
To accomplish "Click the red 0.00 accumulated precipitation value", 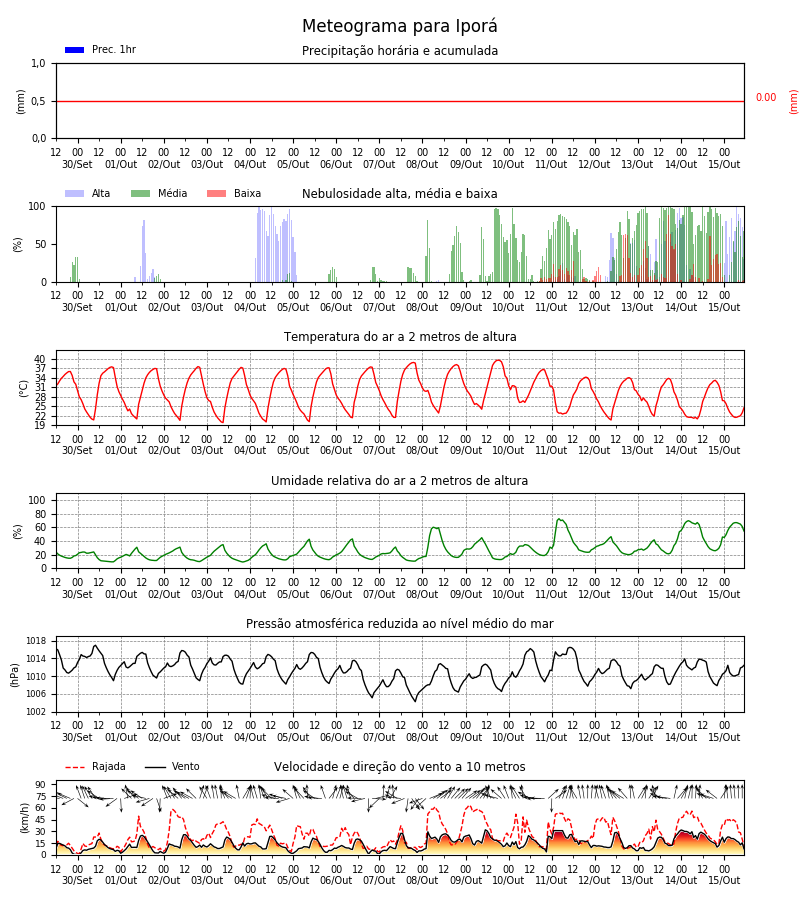I will pyautogui.click(x=766, y=98).
